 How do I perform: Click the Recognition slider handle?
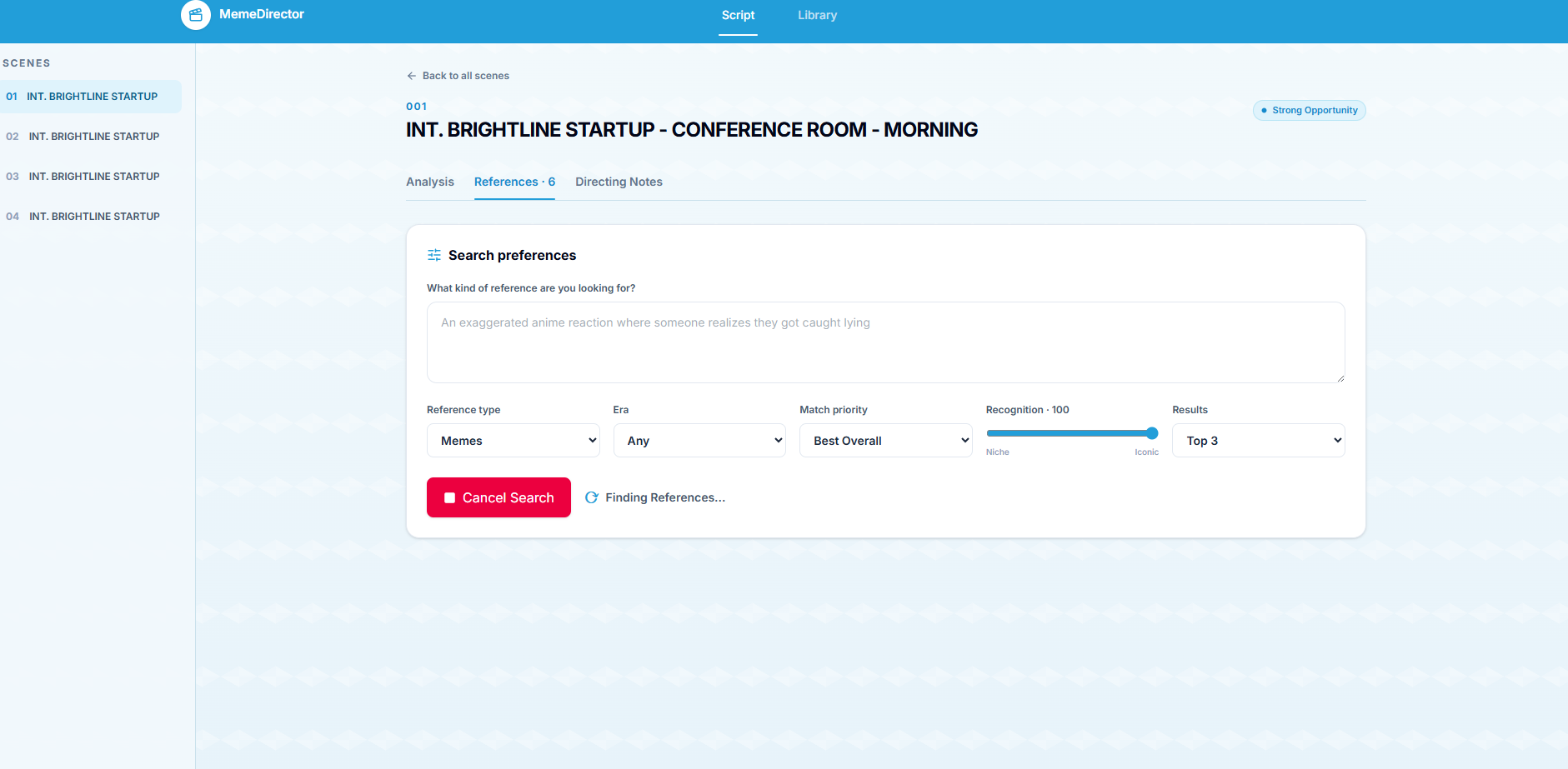[1152, 433]
